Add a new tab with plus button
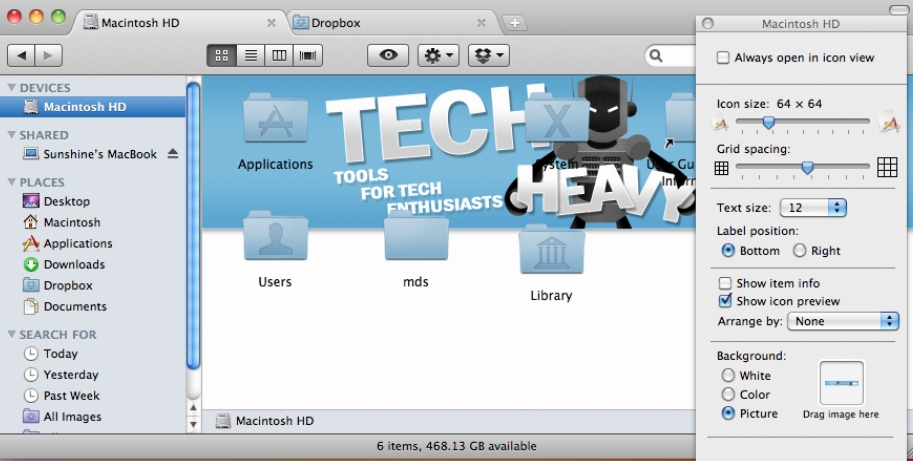Screen dimensions: 913x461 [515, 23]
